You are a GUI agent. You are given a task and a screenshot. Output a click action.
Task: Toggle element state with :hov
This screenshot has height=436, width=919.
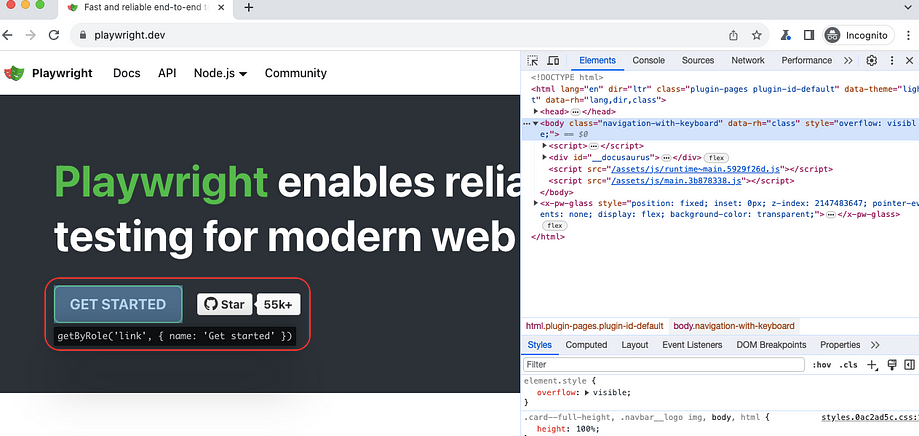point(822,365)
